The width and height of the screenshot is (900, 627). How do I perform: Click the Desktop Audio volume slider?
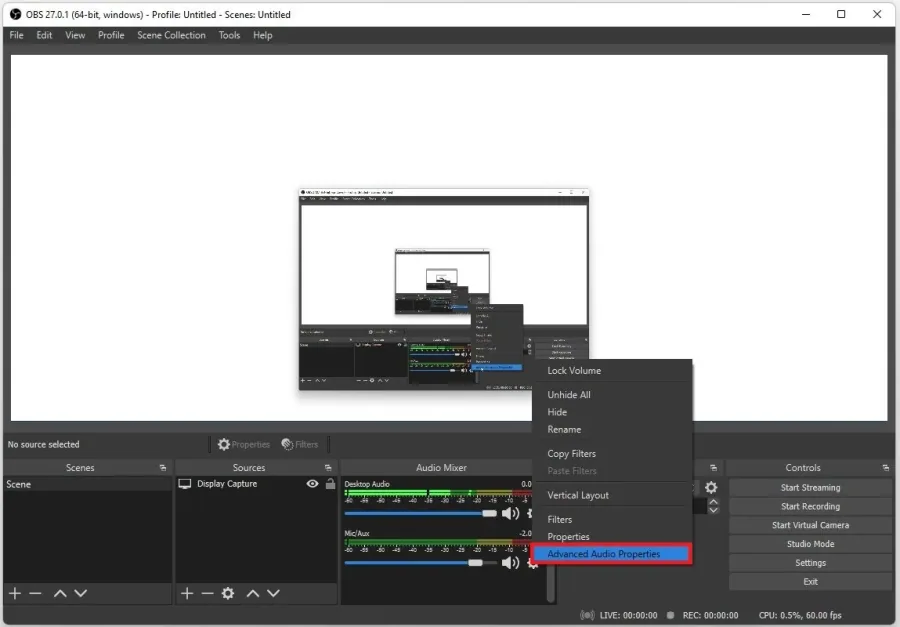click(421, 513)
